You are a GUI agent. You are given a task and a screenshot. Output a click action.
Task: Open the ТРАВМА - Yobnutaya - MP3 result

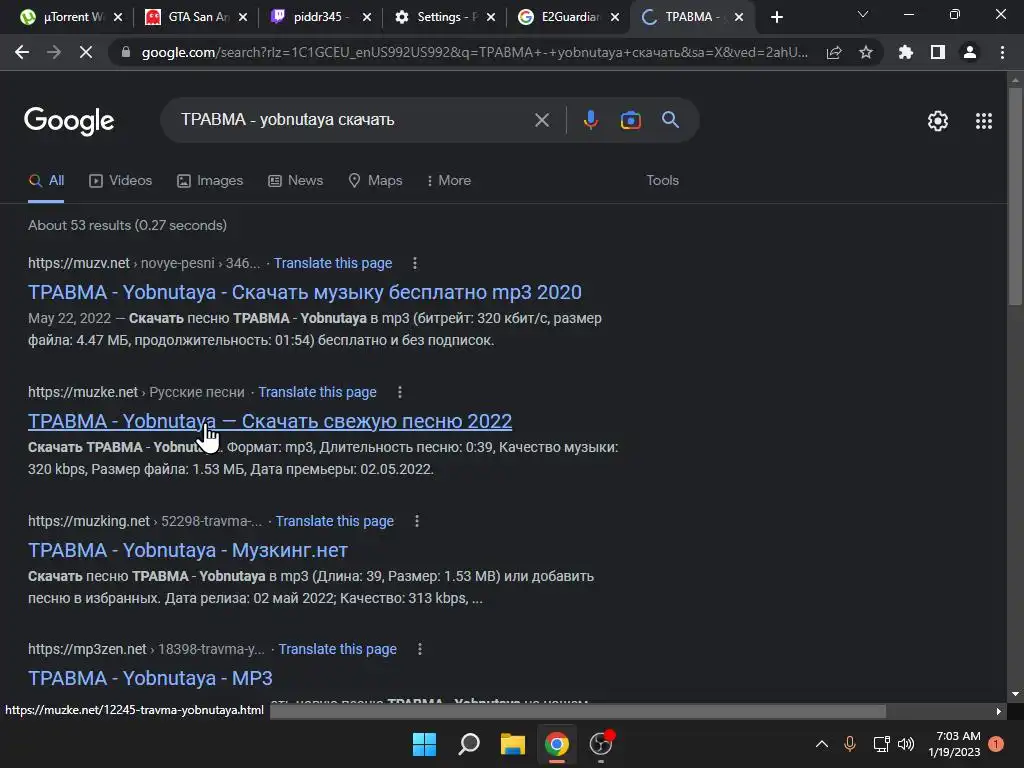click(x=150, y=678)
